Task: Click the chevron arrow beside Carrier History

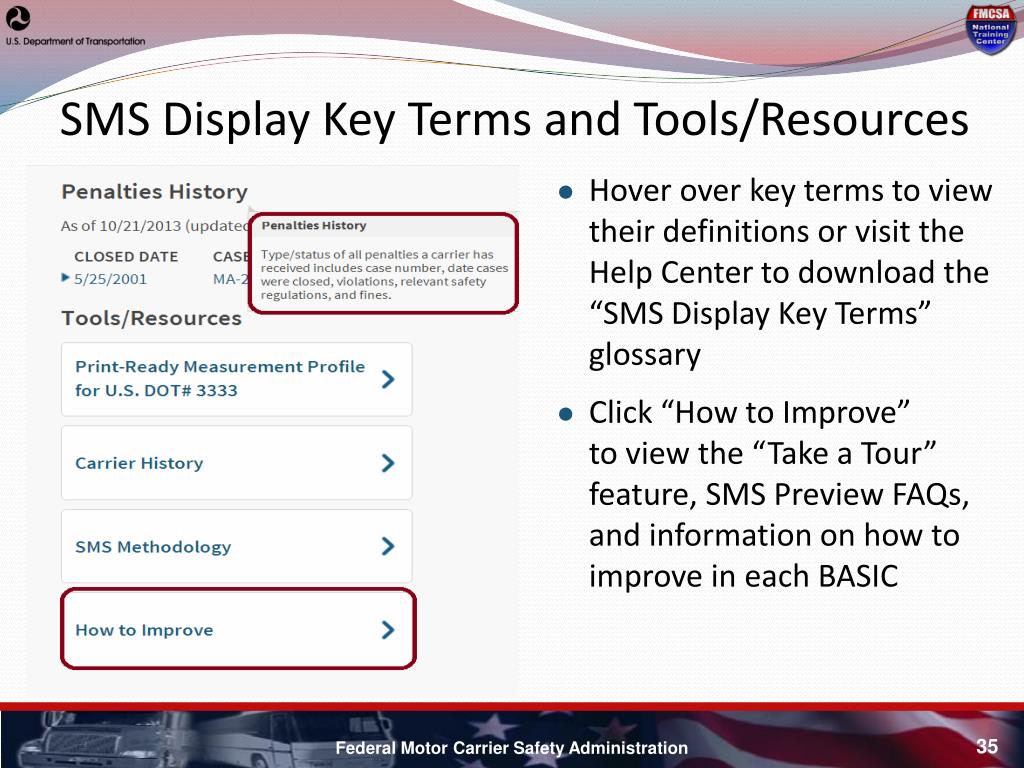Action: (x=388, y=463)
